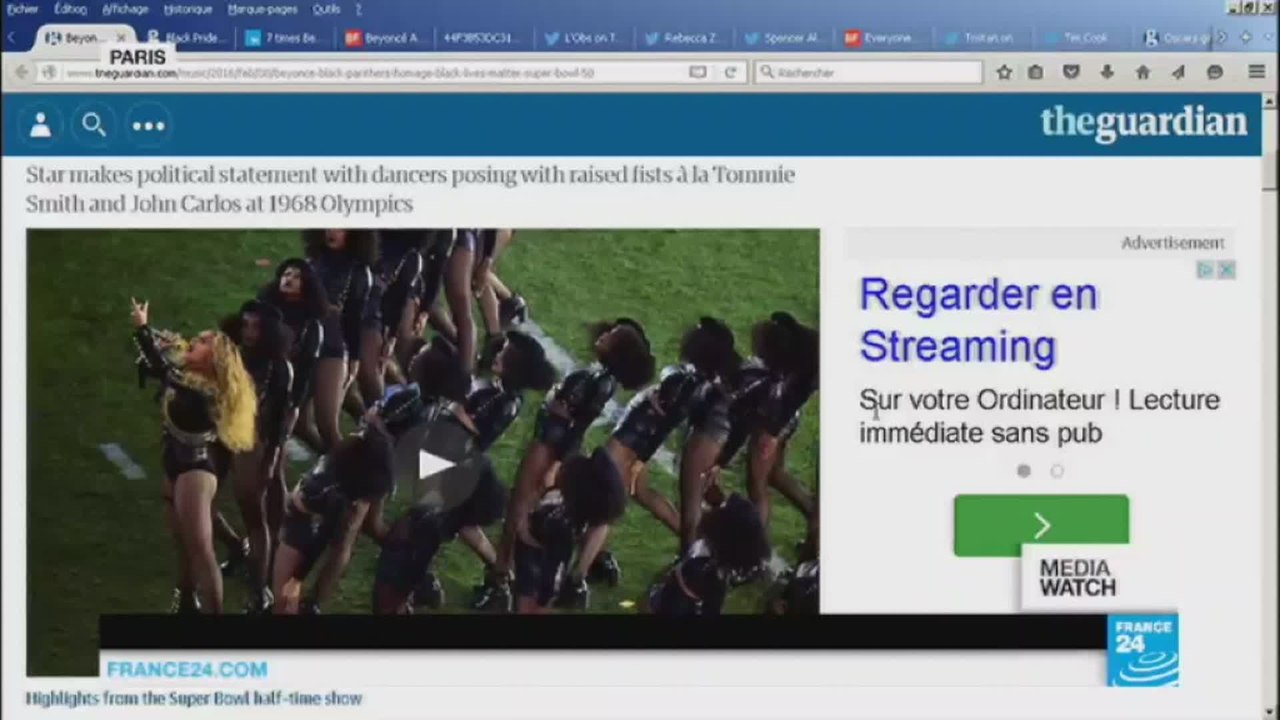The image size is (1280, 720).
Task: Close the active Beyoncé Guardian tab
Action: coord(121,38)
